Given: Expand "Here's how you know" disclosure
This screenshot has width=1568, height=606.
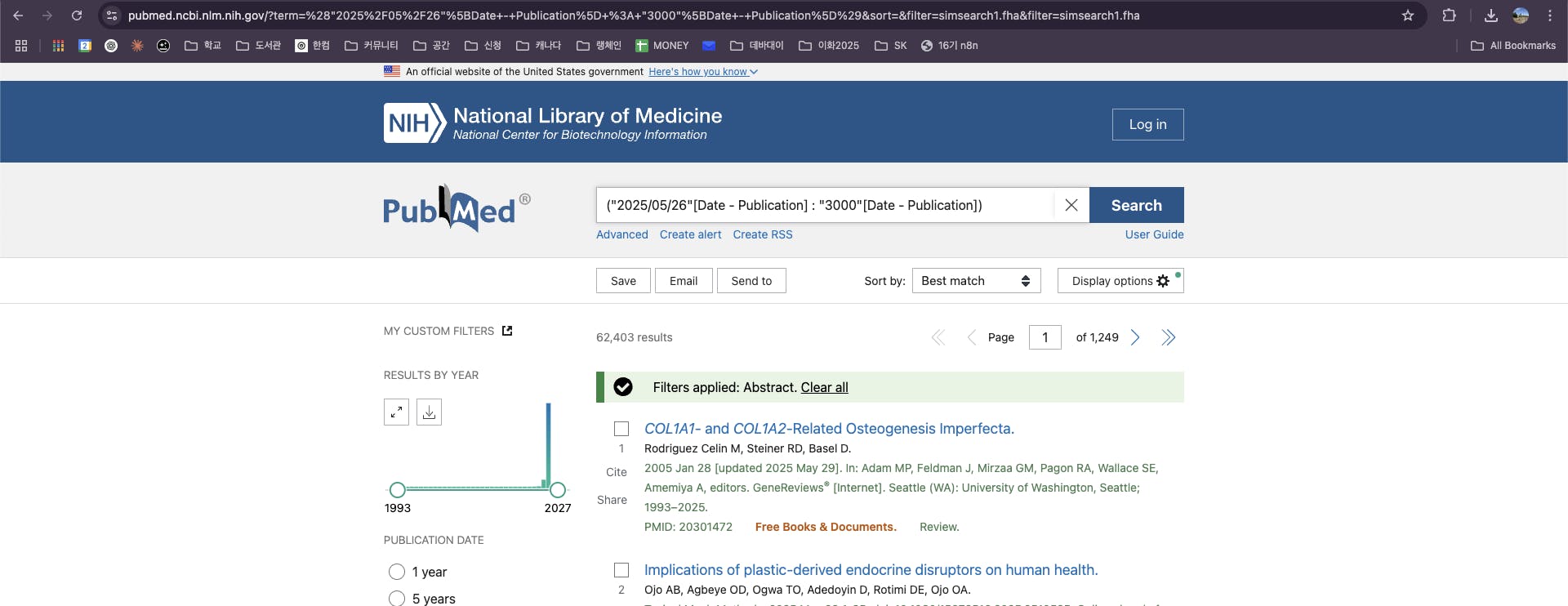Looking at the screenshot, I should coord(703,72).
